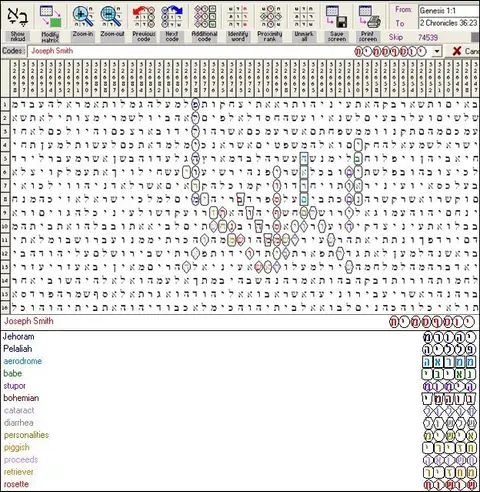Viewport: 480px width, 492px height.
Task: Click the circled Hebrew letters in the Codes bar
Action: (390, 52)
